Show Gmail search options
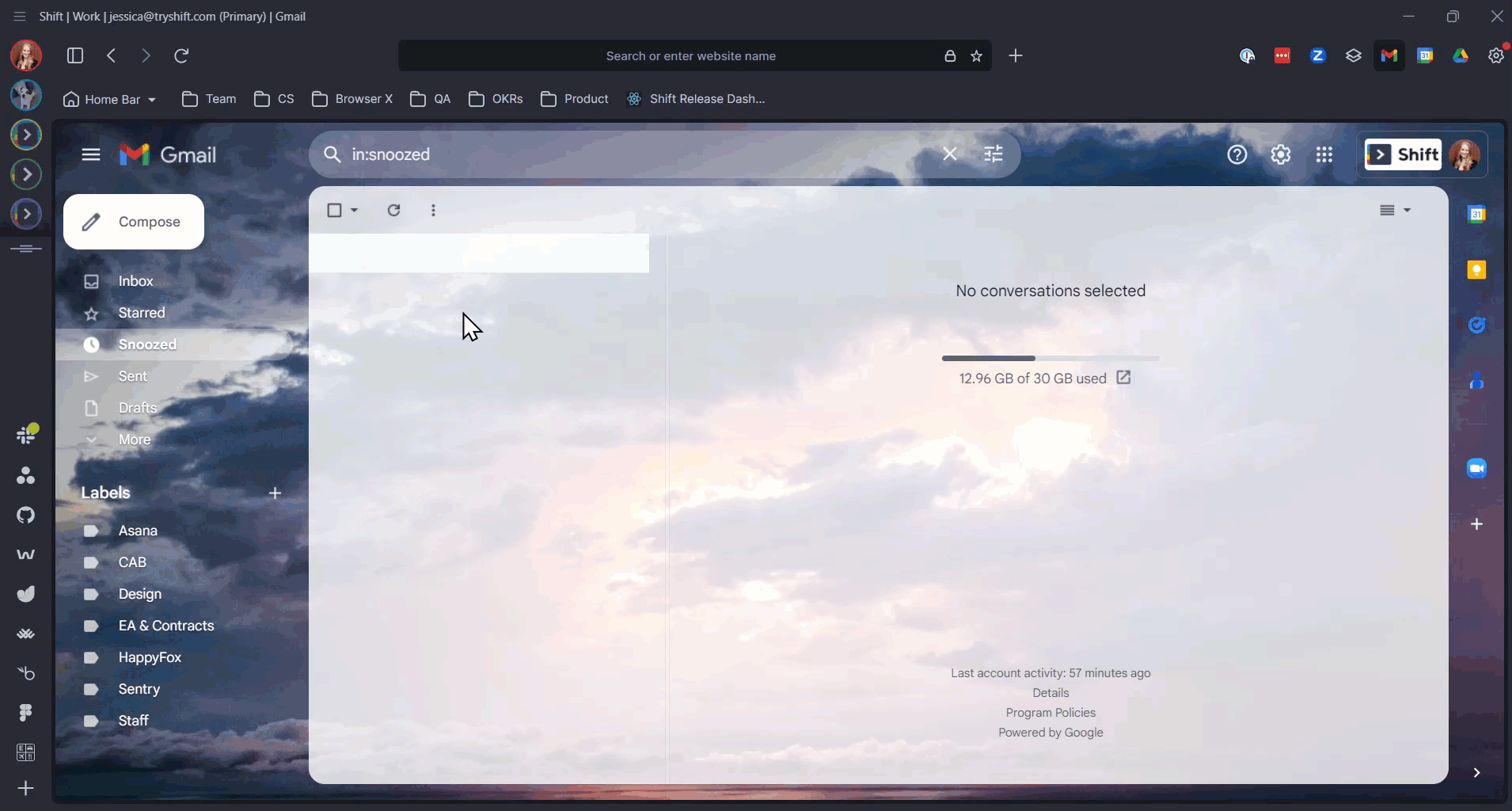Screen dimensions: 1512x811 pos(993,154)
